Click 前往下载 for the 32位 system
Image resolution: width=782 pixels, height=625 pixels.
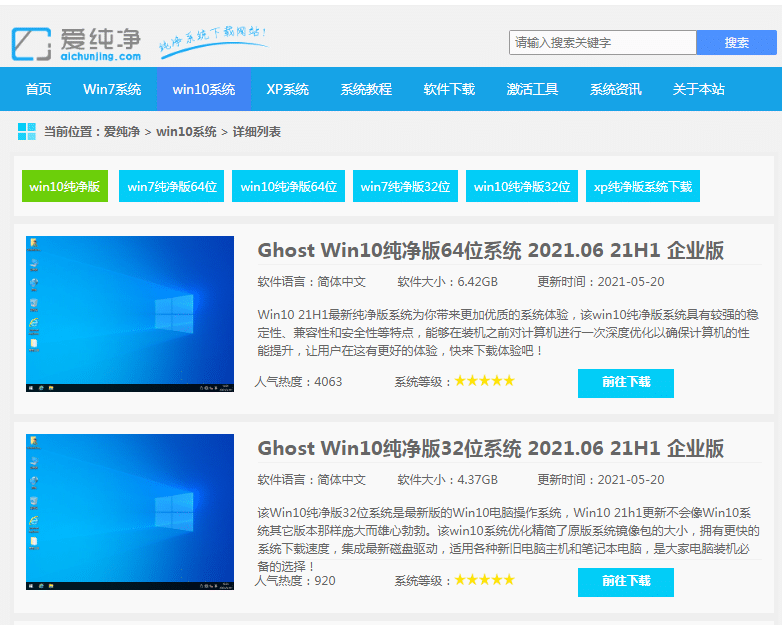pos(626,582)
